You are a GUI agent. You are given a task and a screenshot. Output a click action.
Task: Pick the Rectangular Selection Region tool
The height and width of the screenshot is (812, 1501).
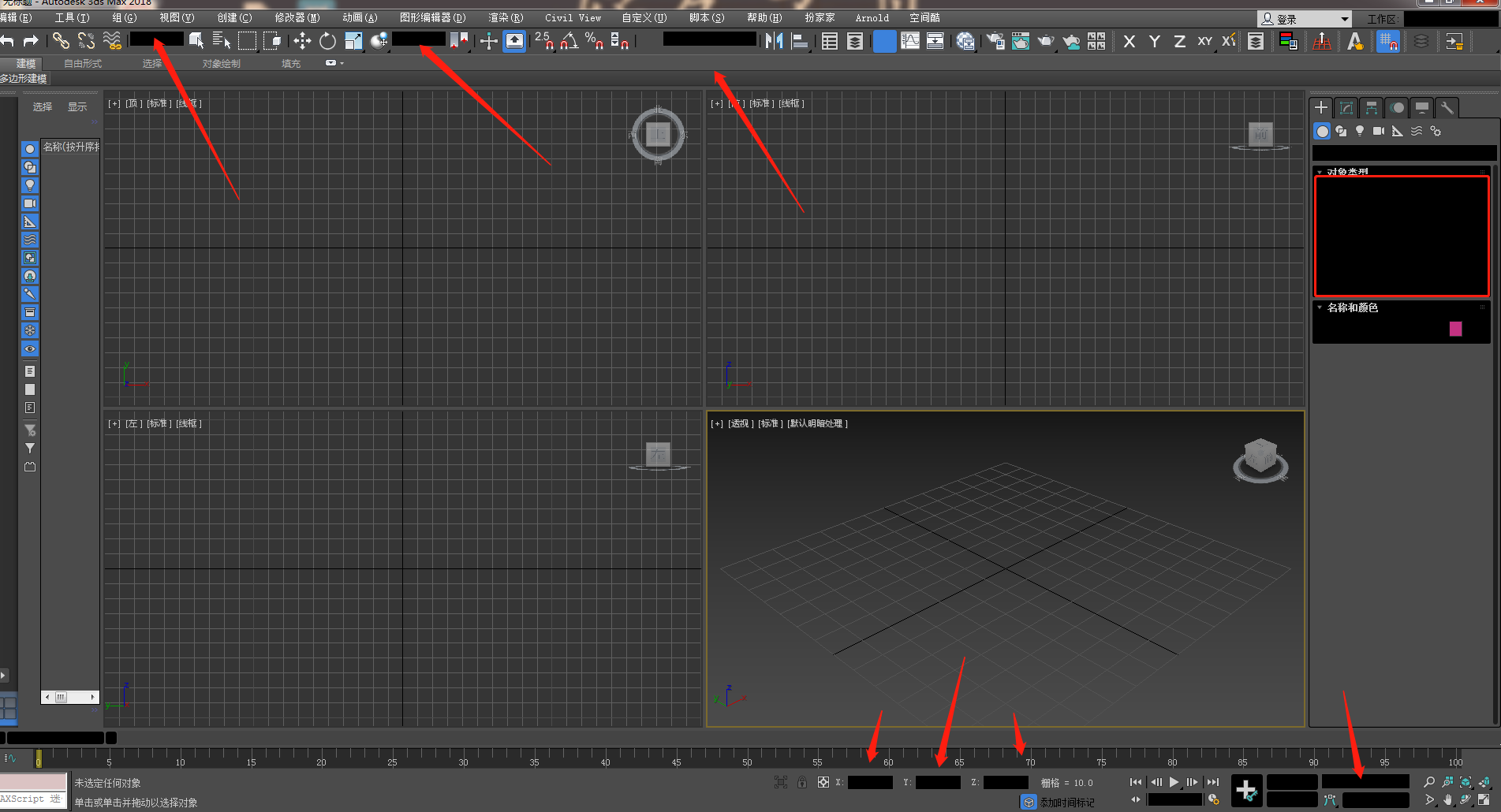247,41
